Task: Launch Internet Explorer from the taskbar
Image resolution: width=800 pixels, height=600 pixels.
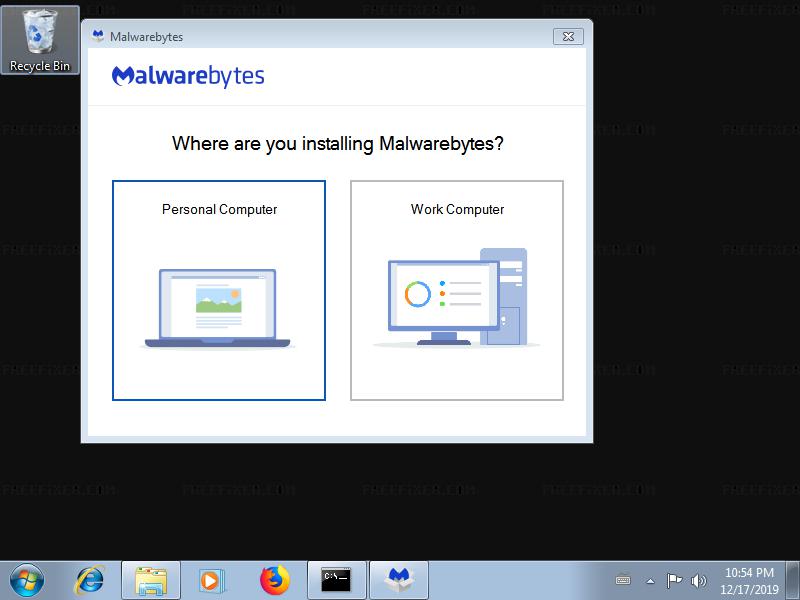Action: (x=90, y=581)
